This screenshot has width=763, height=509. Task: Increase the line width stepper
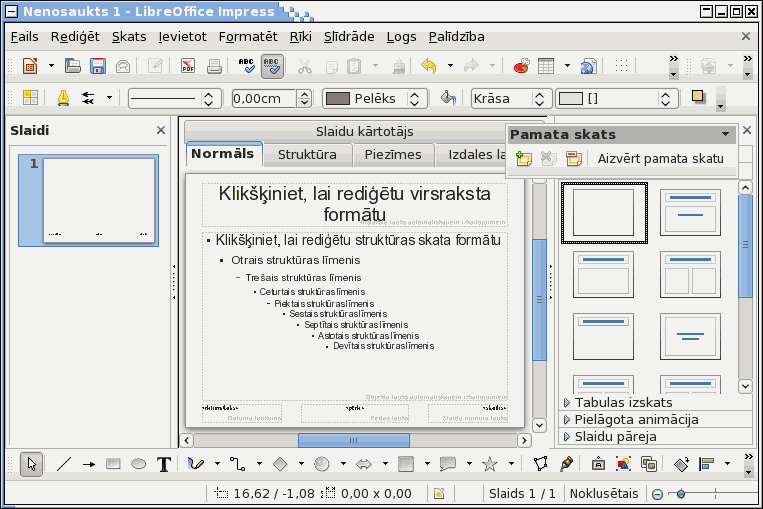[304, 94]
